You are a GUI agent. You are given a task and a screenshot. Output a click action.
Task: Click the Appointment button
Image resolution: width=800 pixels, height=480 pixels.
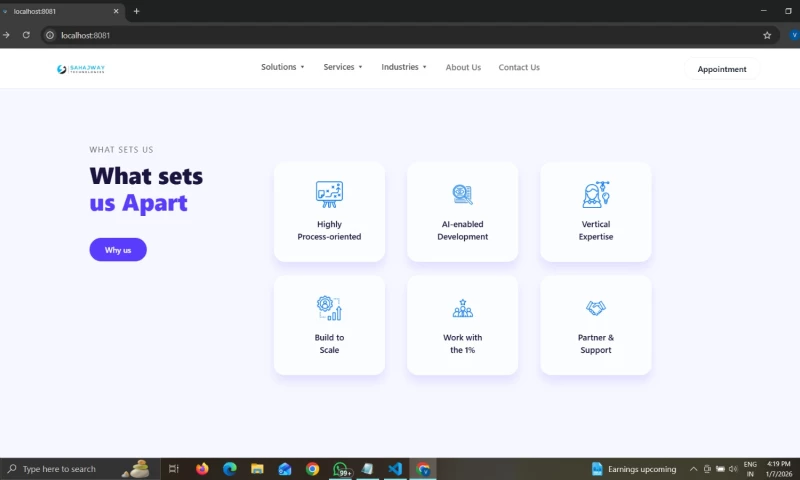point(721,69)
